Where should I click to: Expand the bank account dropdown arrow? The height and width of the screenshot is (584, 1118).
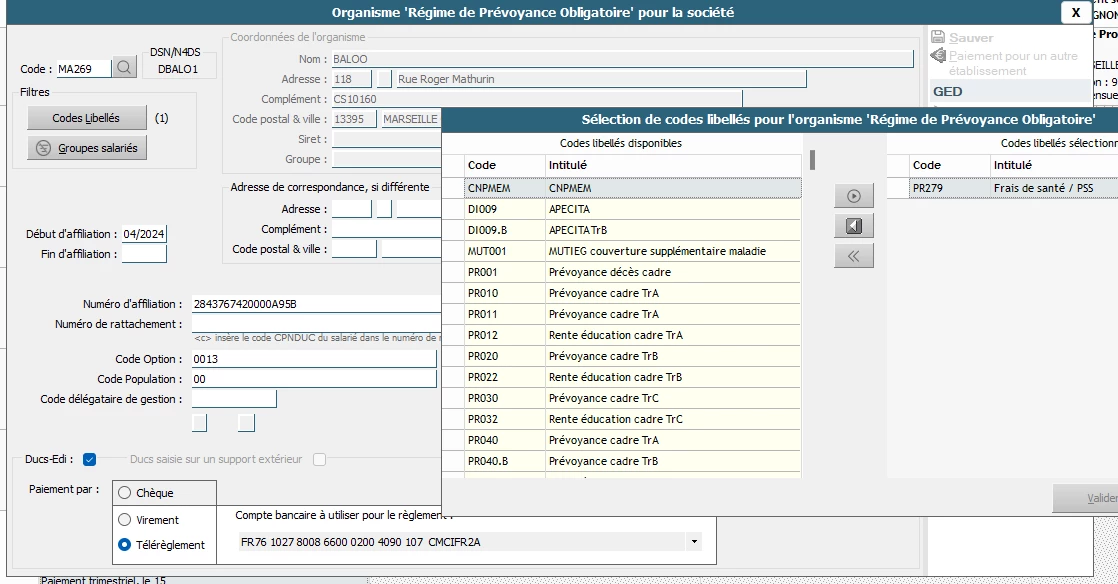pos(694,542)
